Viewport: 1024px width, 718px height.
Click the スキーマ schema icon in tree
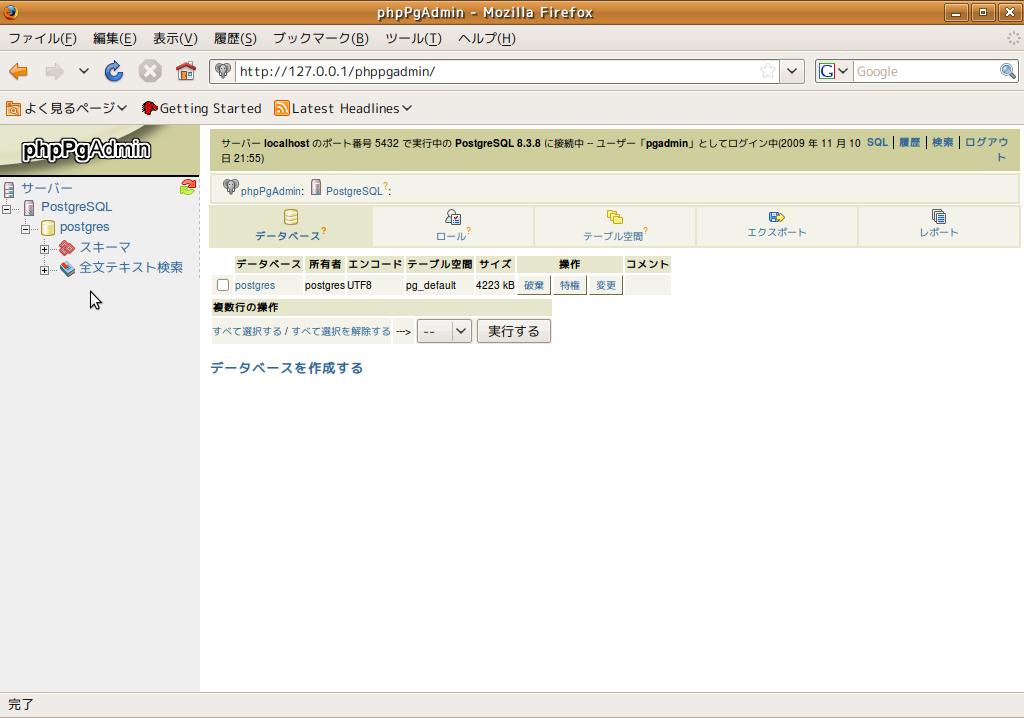click(67, 248)
